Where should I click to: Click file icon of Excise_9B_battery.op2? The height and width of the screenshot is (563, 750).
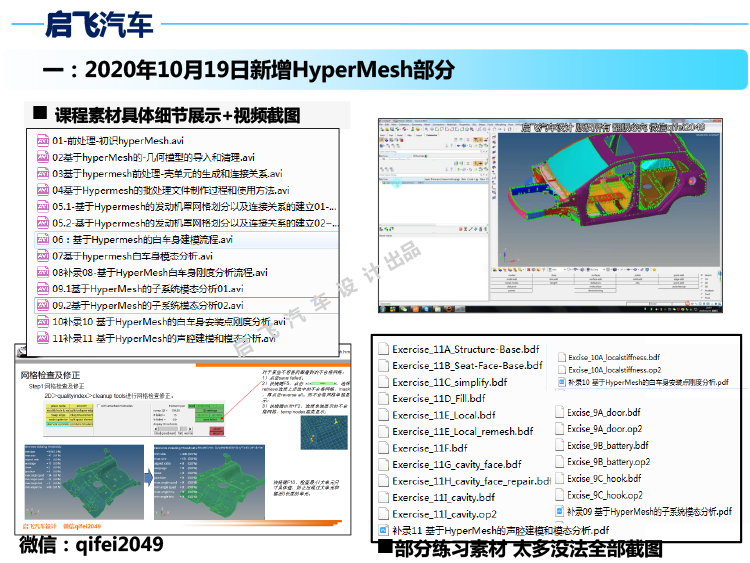coord(560,462)
